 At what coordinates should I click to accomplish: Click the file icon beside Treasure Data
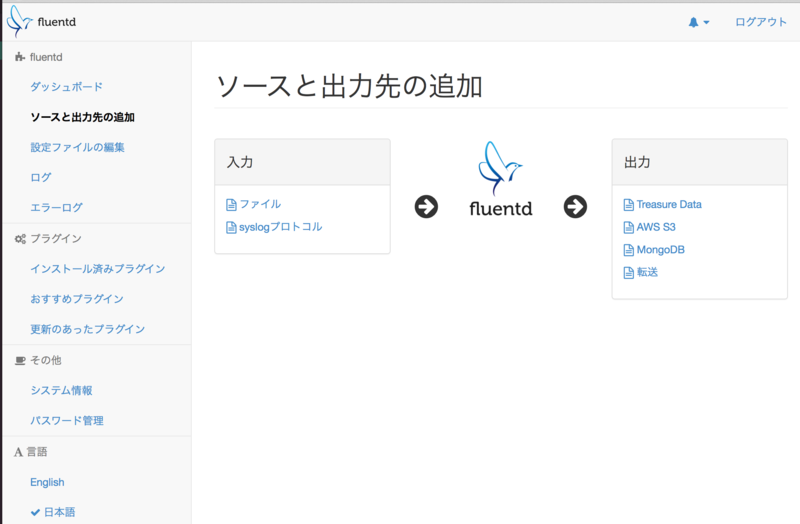(629, 205)
